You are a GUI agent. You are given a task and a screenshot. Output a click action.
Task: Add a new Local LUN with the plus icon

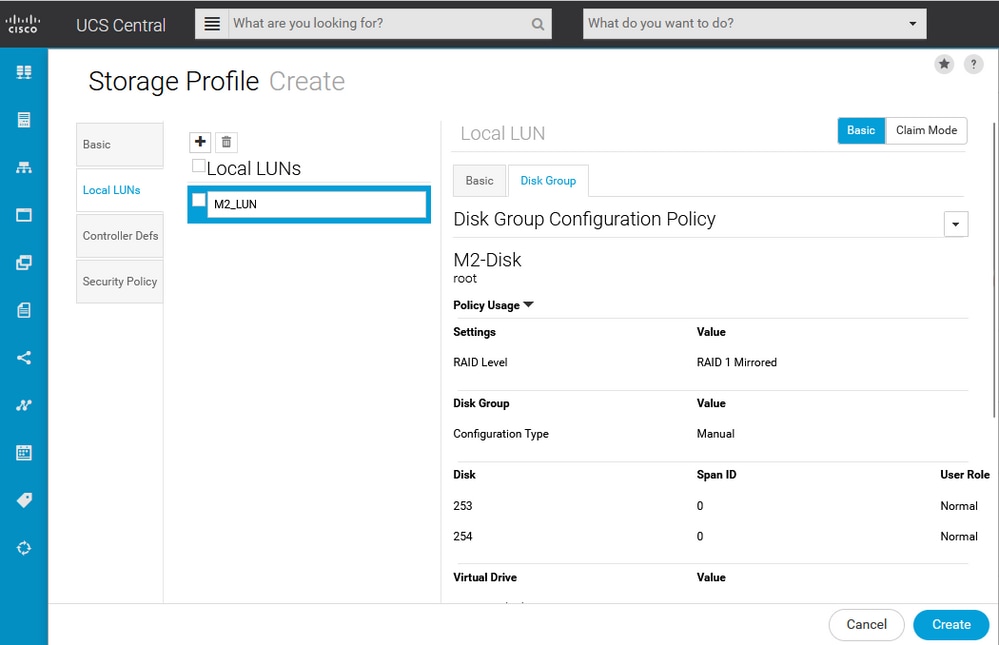click(199, 141)
